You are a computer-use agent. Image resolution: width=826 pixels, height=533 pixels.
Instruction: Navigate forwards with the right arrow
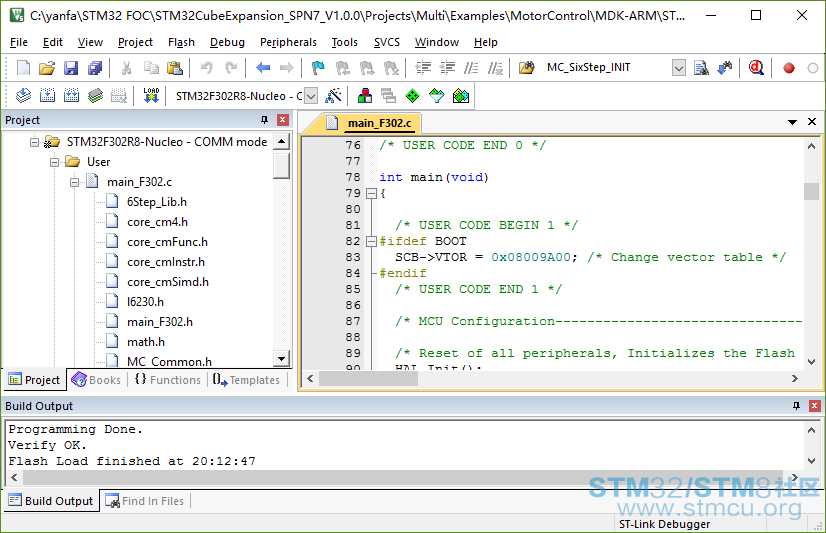coord(287,68)
